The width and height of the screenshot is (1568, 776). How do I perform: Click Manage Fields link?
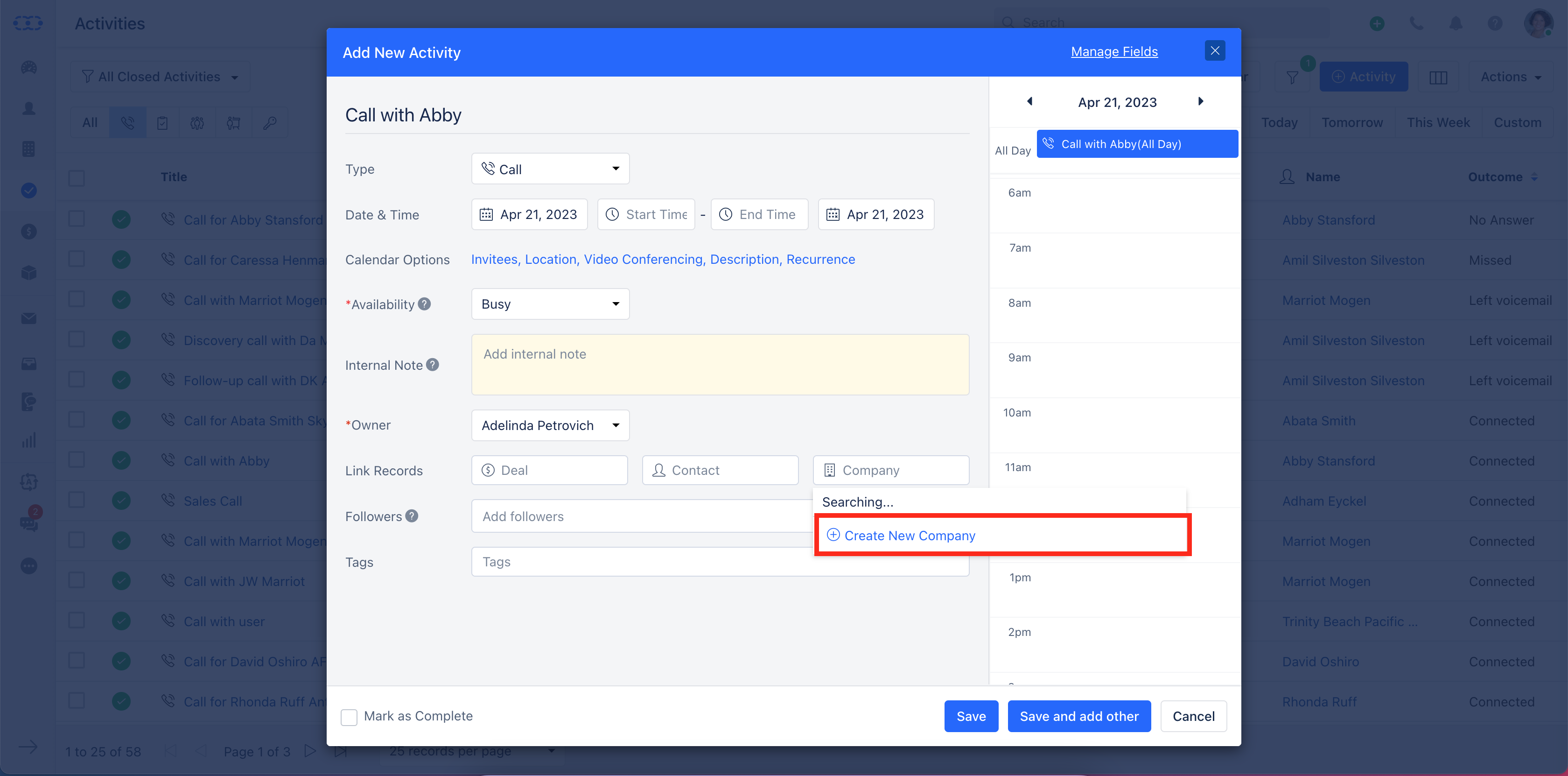click(x=1114, y=51)
